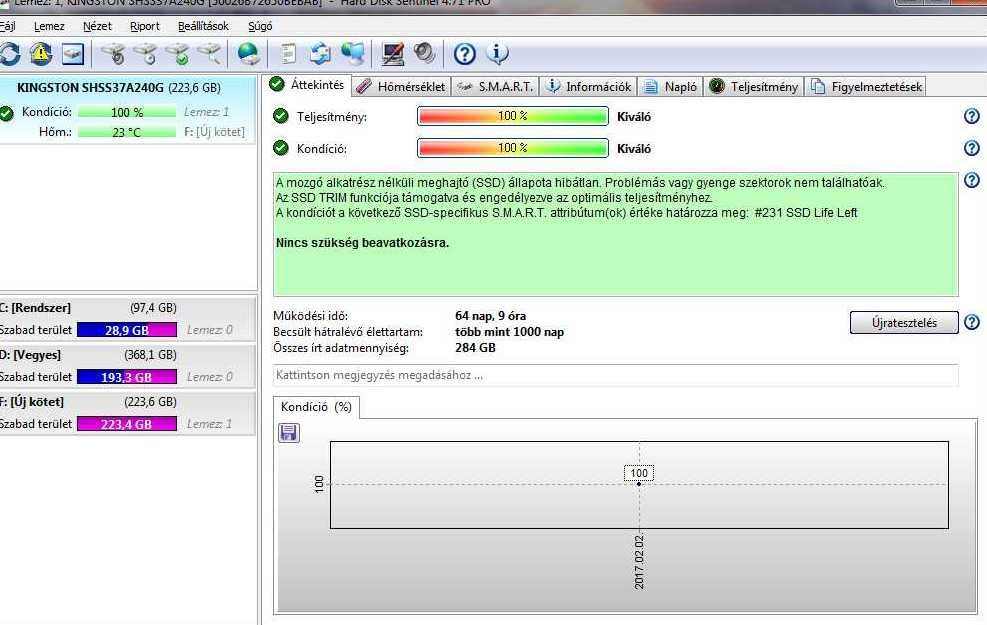Viewport: 987px width, 625px height.
Task: Select the KINGSTON SHSS37A240G disk entry
Action: [128, 110]
